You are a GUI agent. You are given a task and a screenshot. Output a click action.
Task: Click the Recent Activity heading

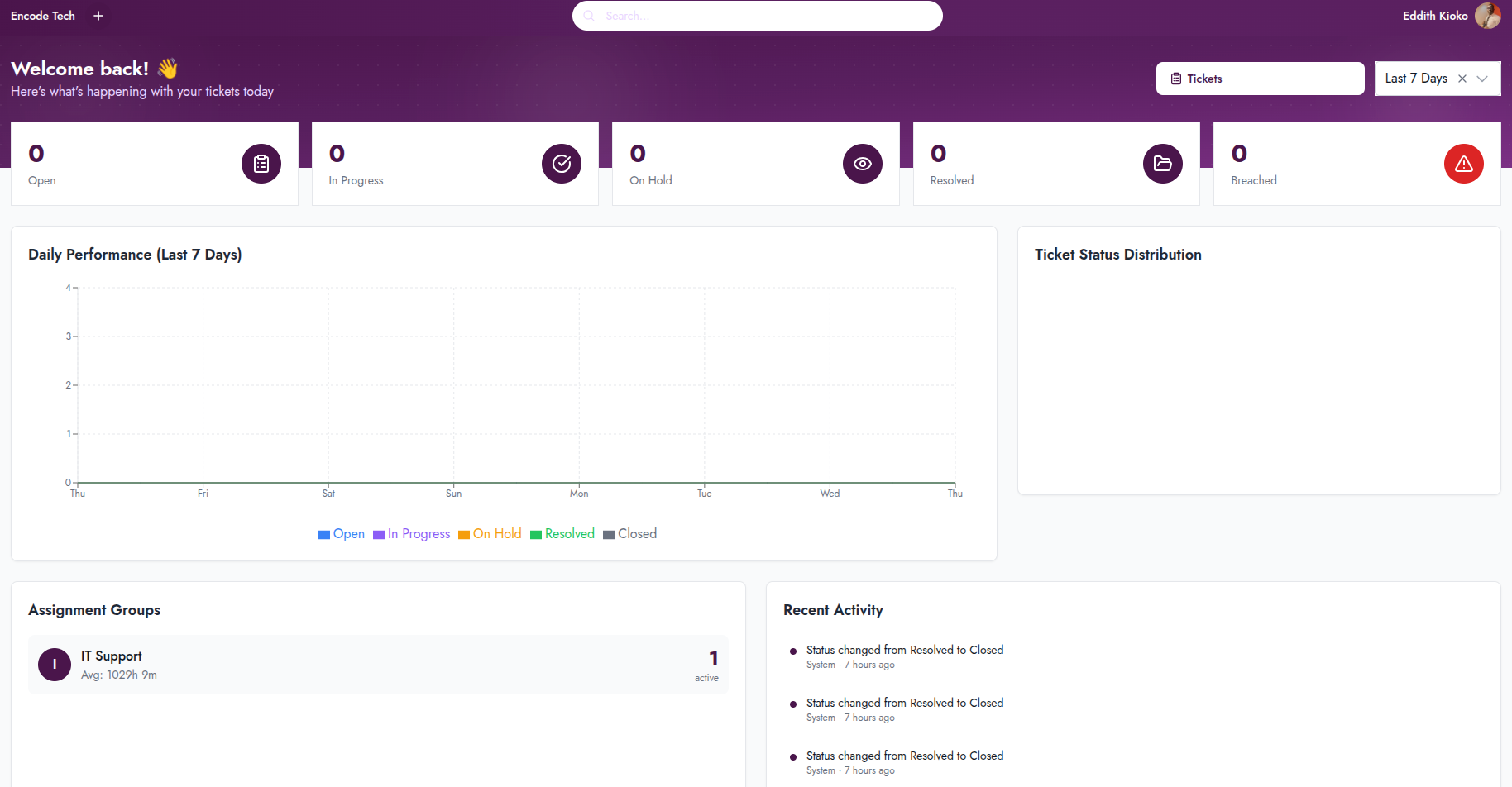833,610
